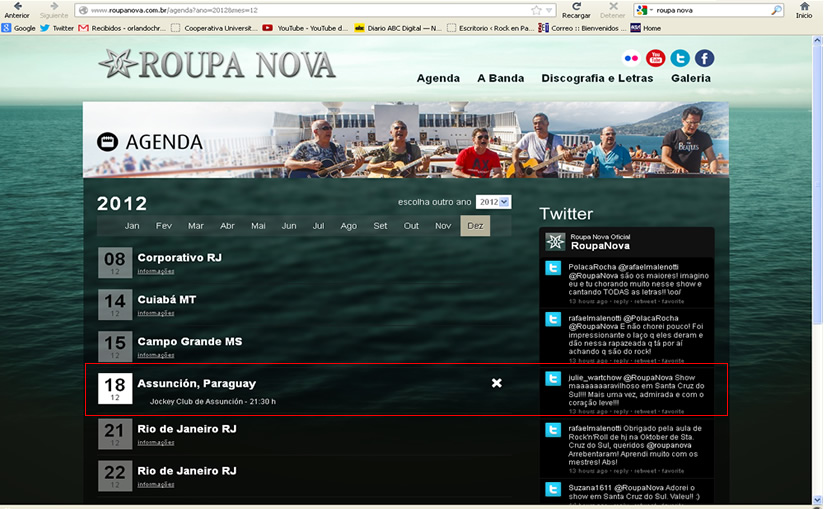Click the browser Anterior back arrow

point(17,9)
